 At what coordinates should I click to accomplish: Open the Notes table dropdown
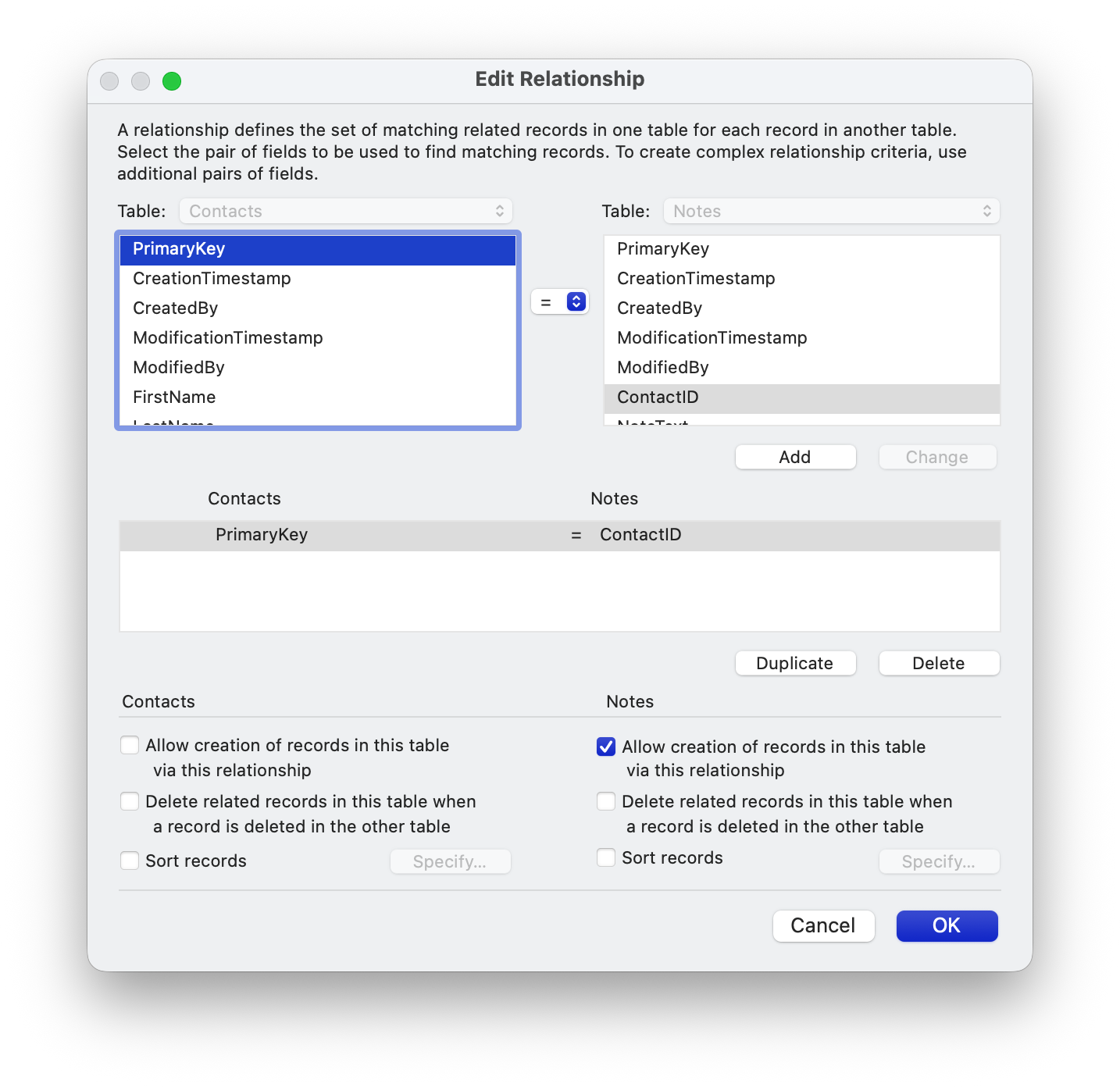(832, 211)
